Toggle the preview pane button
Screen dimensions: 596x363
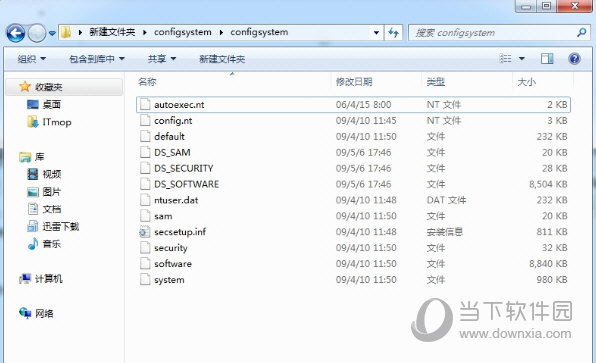coord(547,59)
